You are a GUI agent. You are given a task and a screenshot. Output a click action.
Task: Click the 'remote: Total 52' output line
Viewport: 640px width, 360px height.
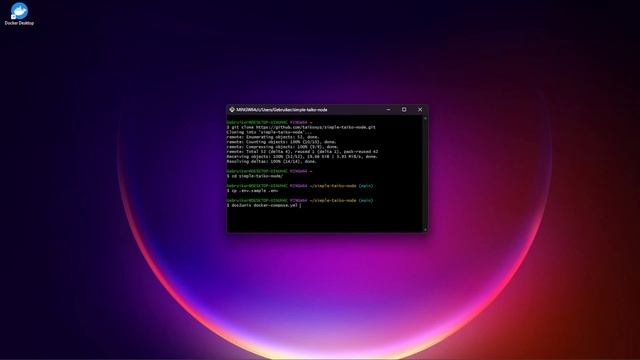[302, 152]
